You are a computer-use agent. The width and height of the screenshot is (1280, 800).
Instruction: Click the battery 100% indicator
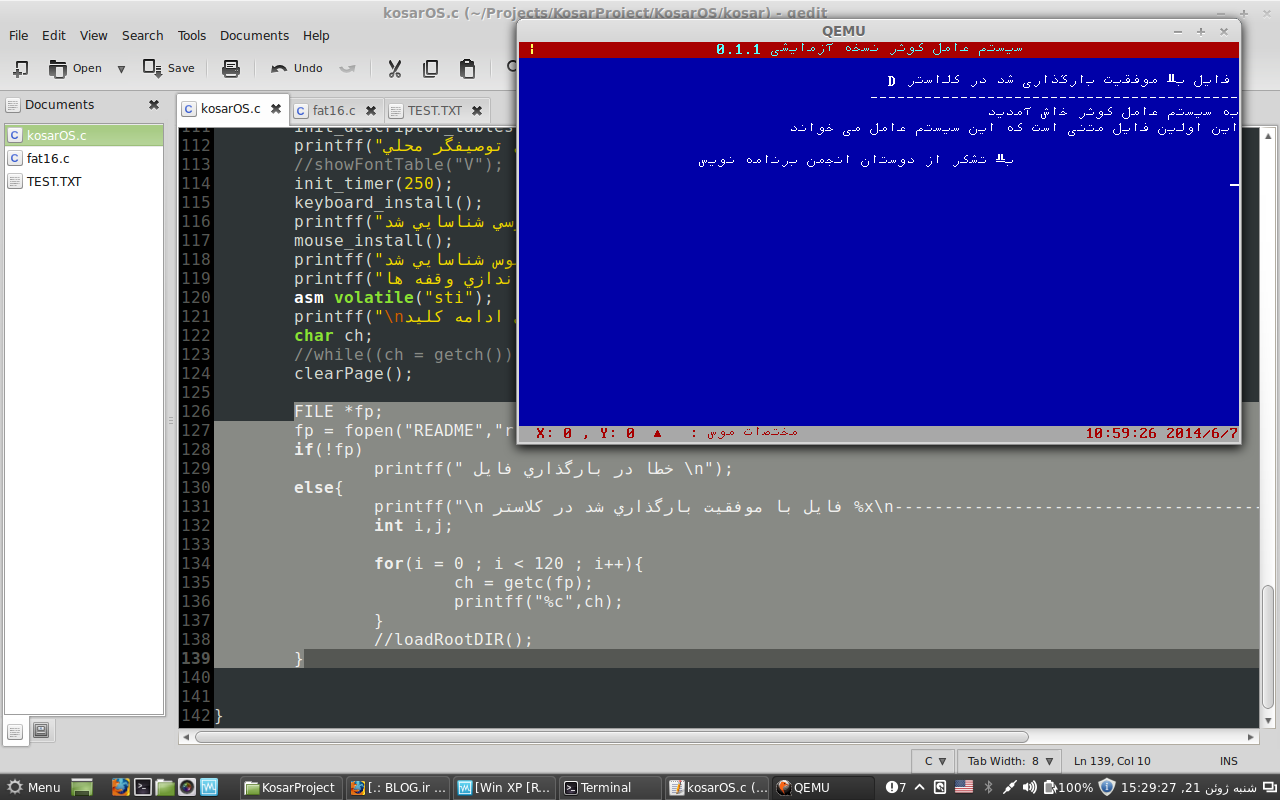(x=1067, y=787)
